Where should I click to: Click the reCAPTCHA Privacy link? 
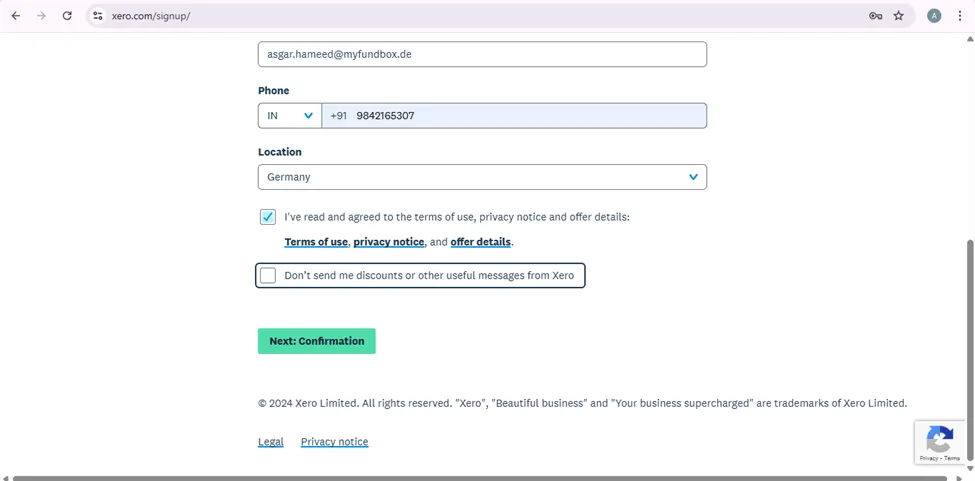click(928, 458)
